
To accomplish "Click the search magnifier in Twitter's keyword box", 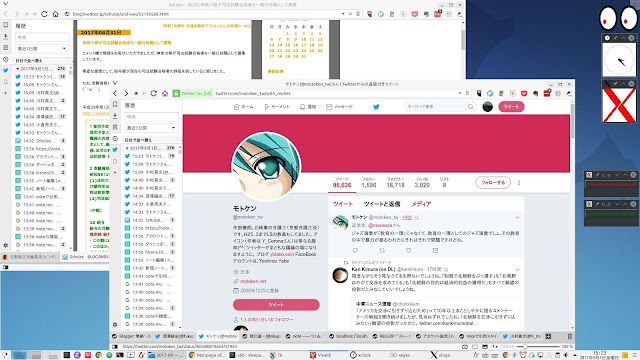I will (x=471, y=107).
